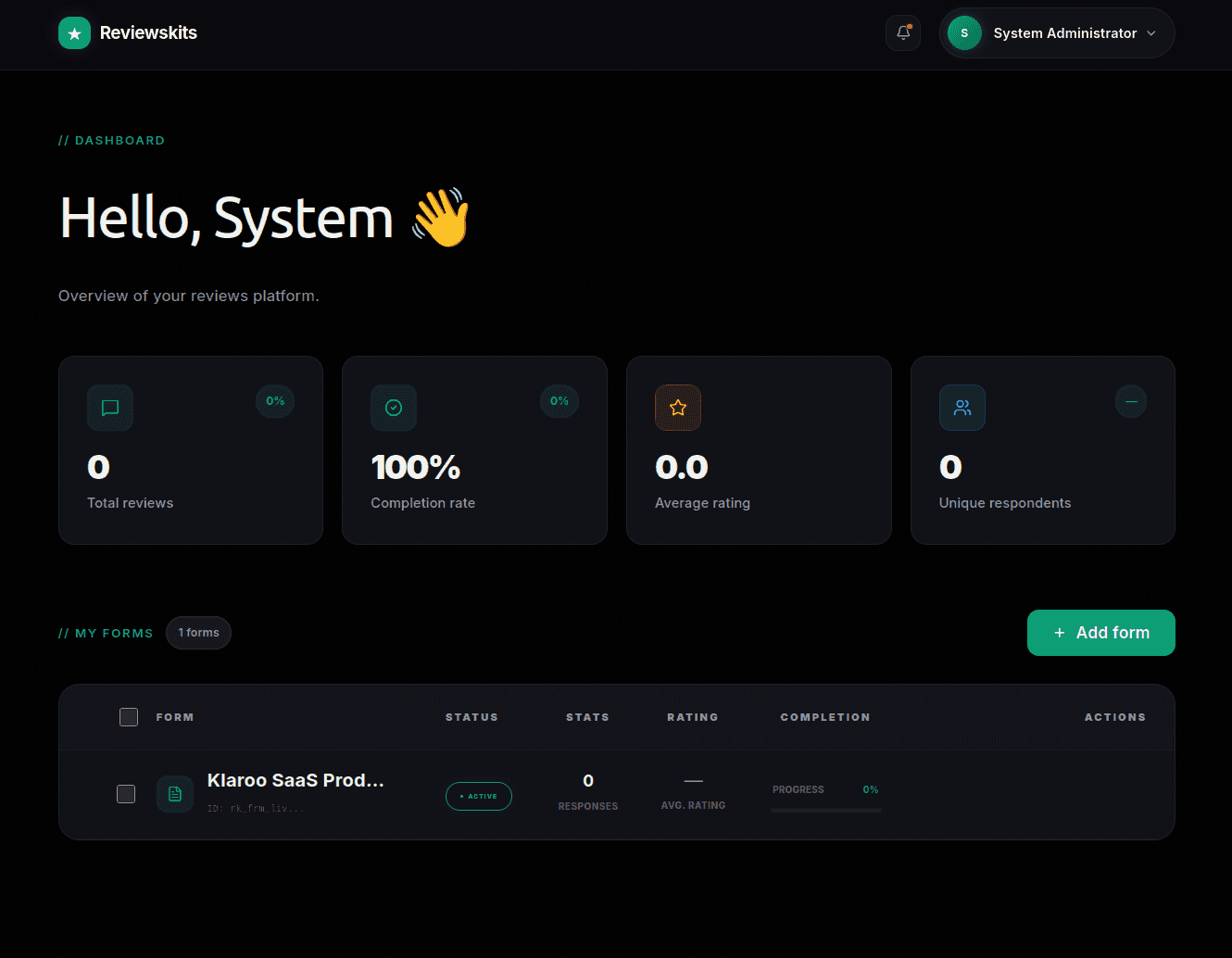1232x958 pixels.
Task: Click the FORM column header
Action: click(x=175, y=717)
